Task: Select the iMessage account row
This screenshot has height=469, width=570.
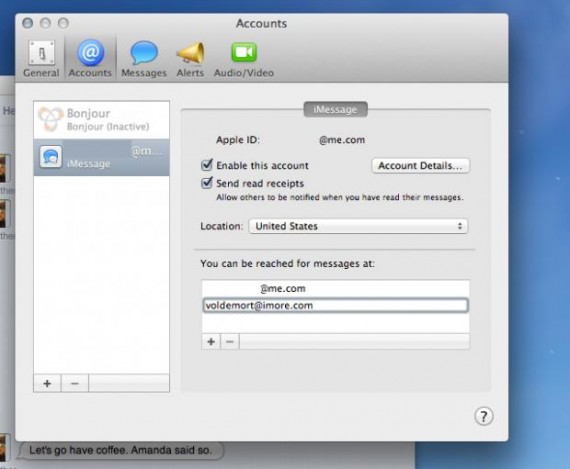Action: pos(101,157)
